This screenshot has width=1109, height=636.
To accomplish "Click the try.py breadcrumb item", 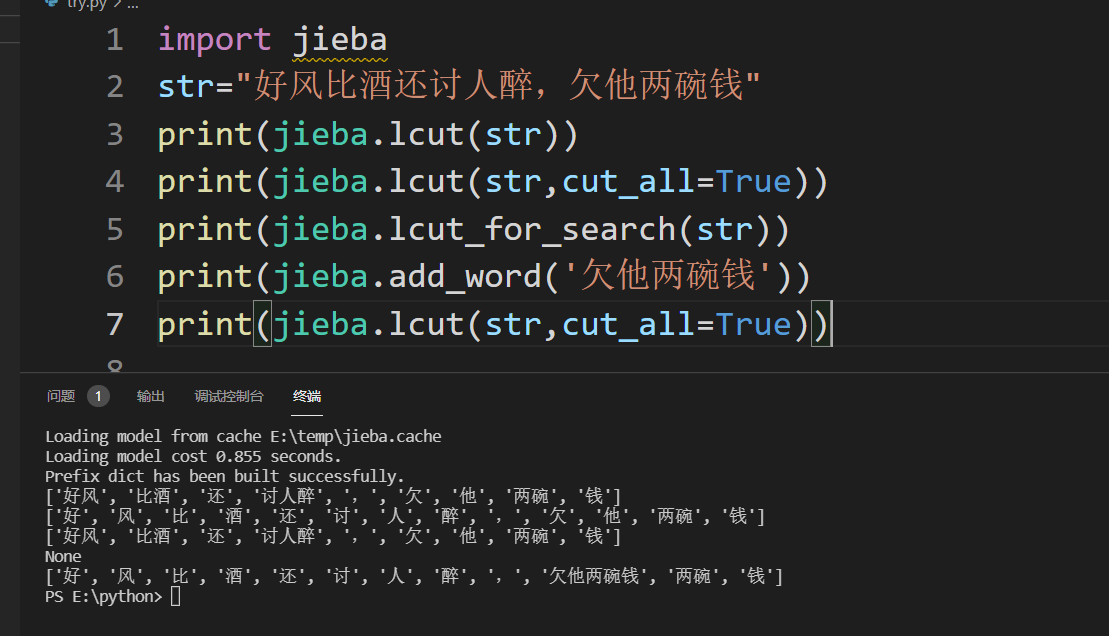I will pyautogui.click(x=87, y=4).
